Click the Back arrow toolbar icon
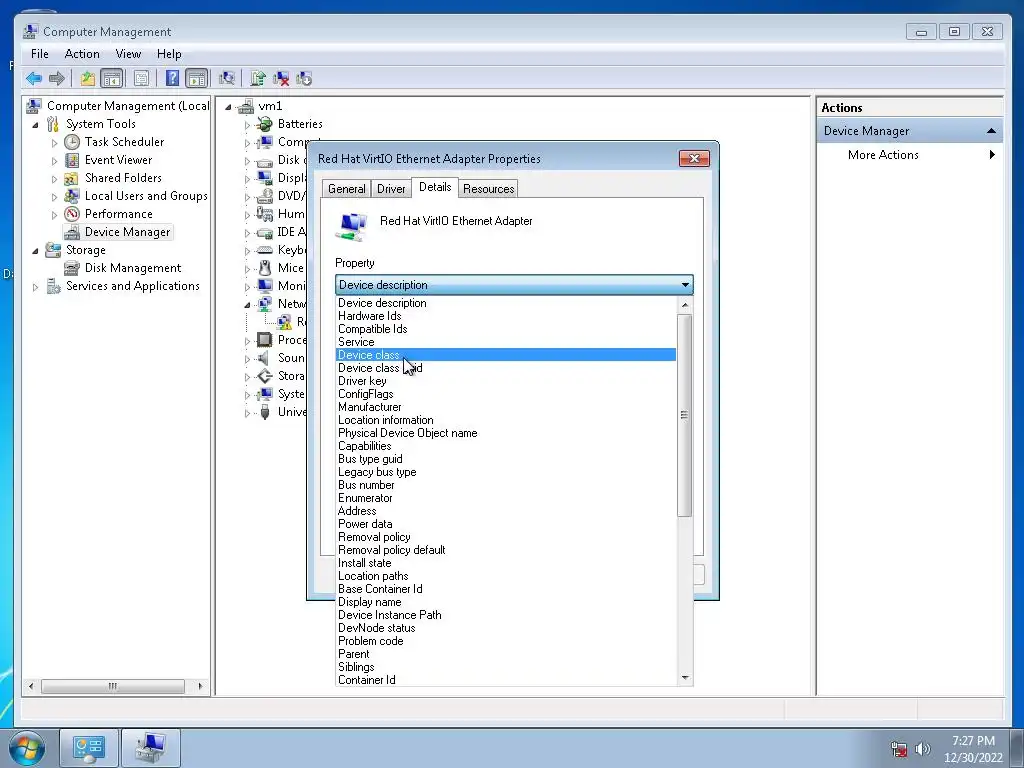This screenshot has height=768, width=1024. (34, 79)
